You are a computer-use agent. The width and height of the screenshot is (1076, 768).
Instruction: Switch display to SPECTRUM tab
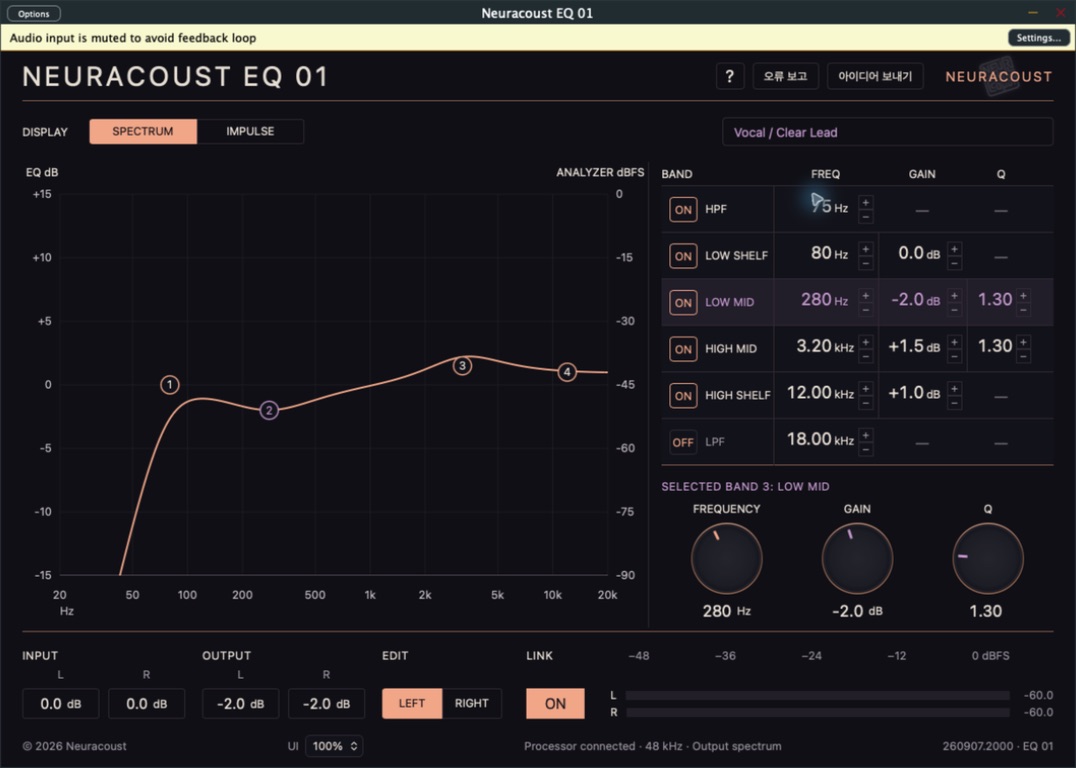point(143,131)
